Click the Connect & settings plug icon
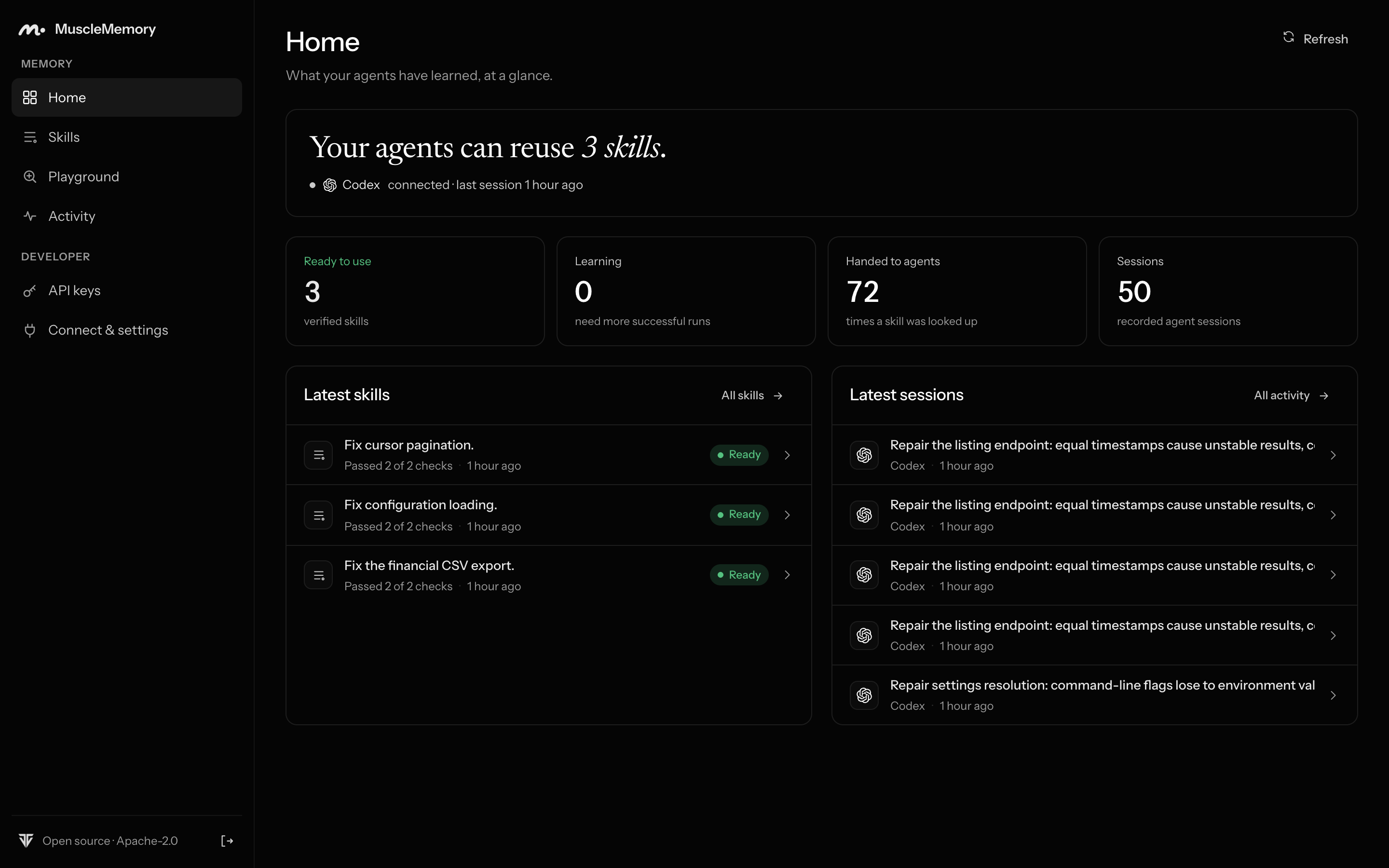The height and width of the screenshot is (868, 1389). click(30, 330)
